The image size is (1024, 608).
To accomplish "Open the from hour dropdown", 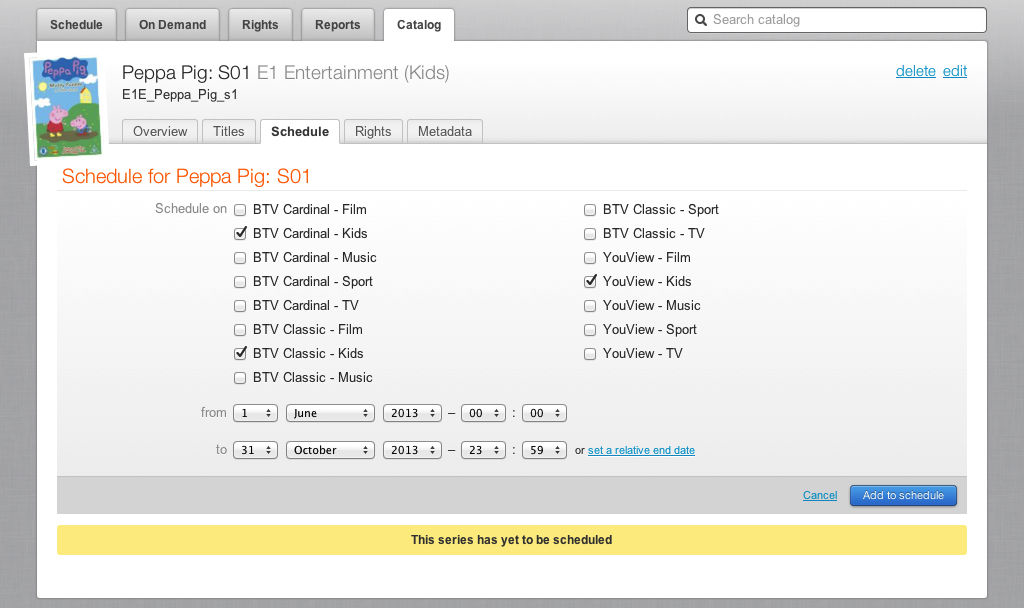I will [x=483, y=413].
